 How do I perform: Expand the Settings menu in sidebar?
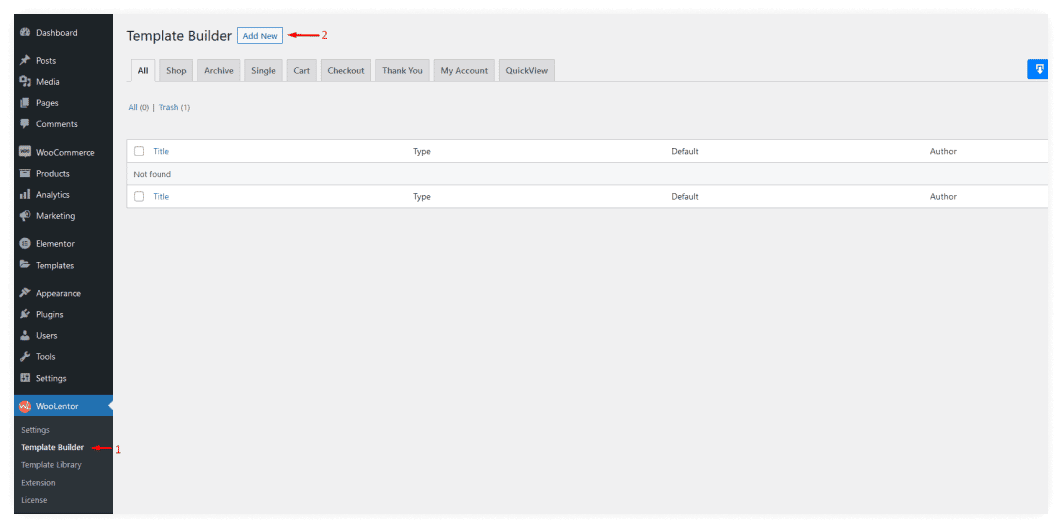pyautogui.click(x=51, y=378)
